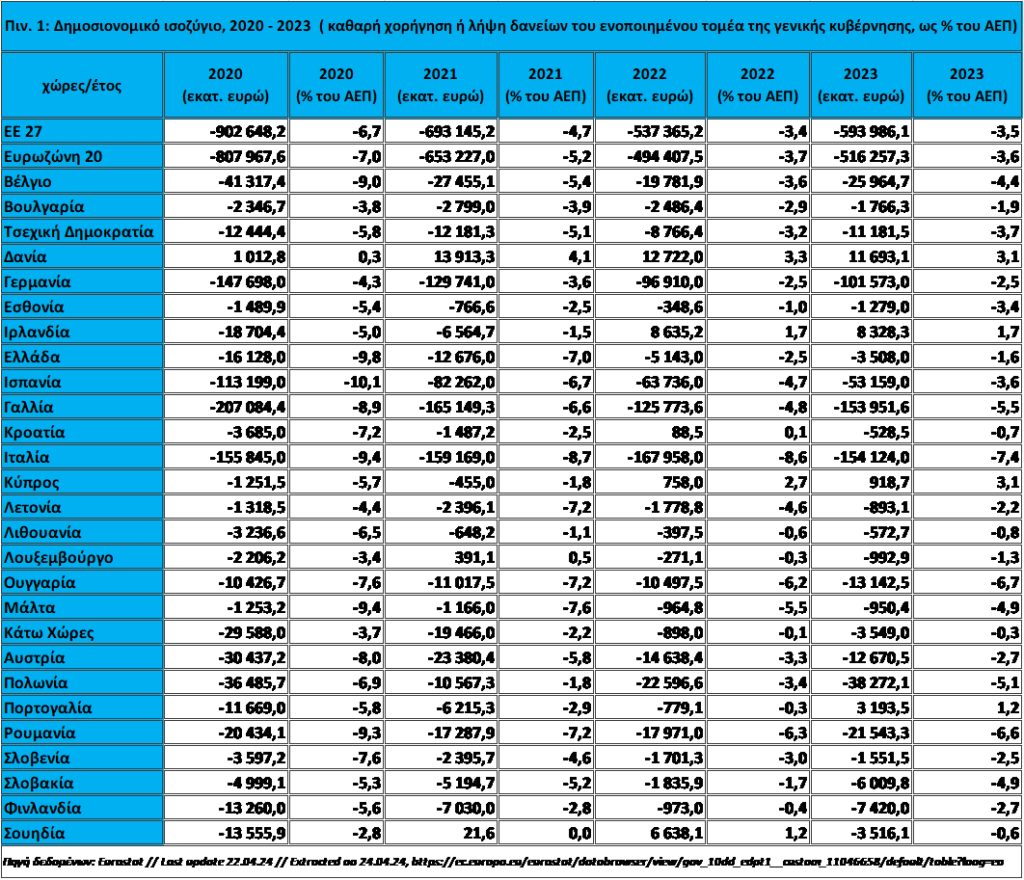This screenshot has width=1024, height=880.
Task: Click Γαλλία's 2023 % του ΑΕΠ value -5,5
Action: click(1003, 407)
